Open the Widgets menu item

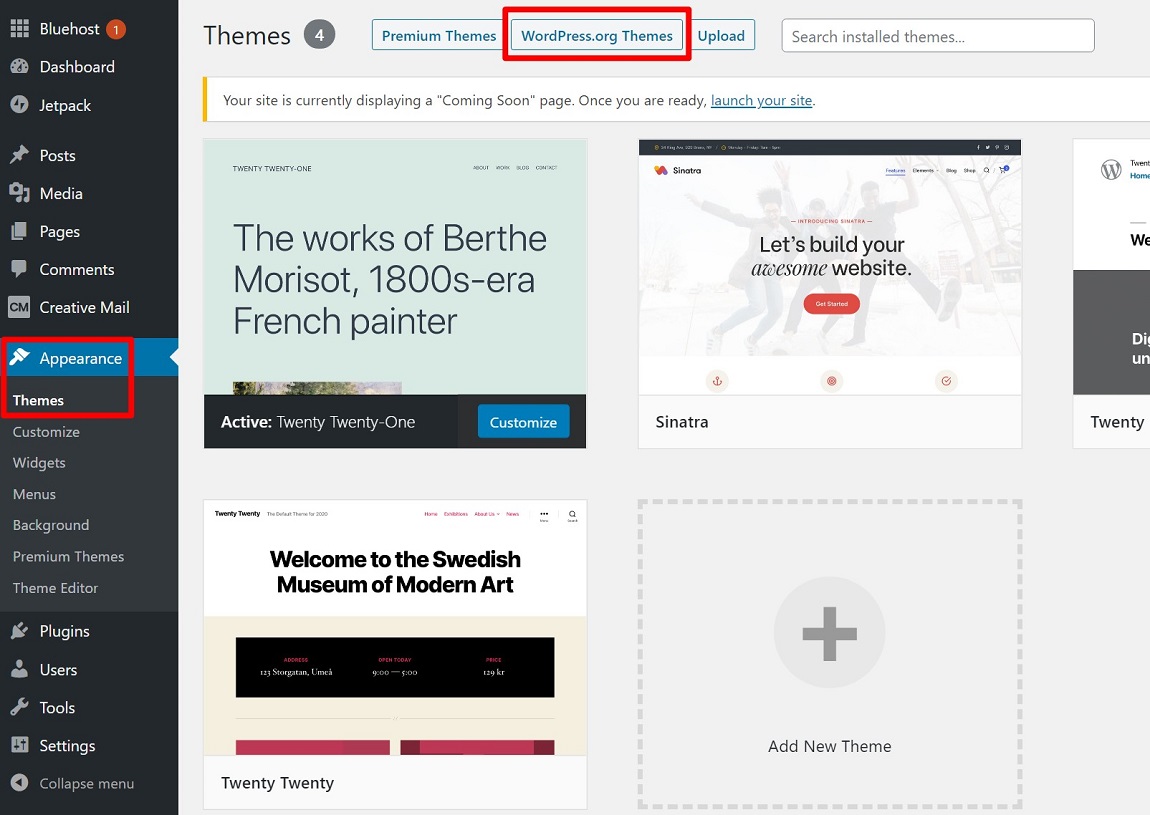tap(39, 462)
